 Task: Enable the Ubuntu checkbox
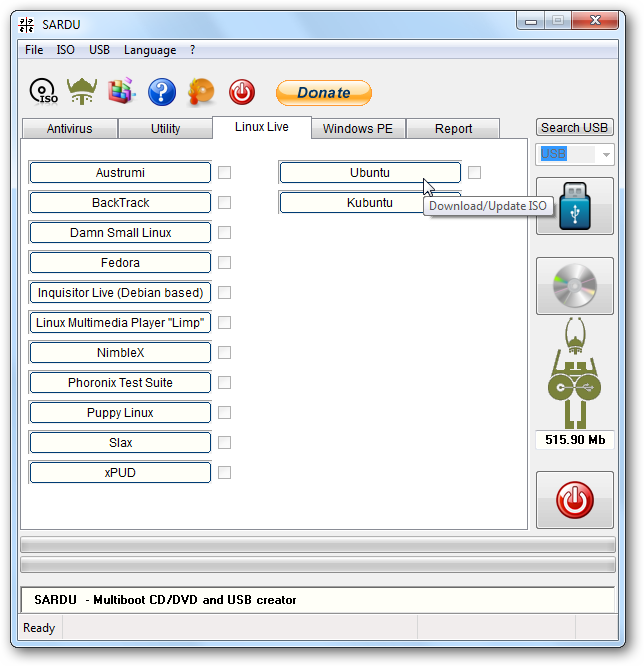tap(475, 172)
